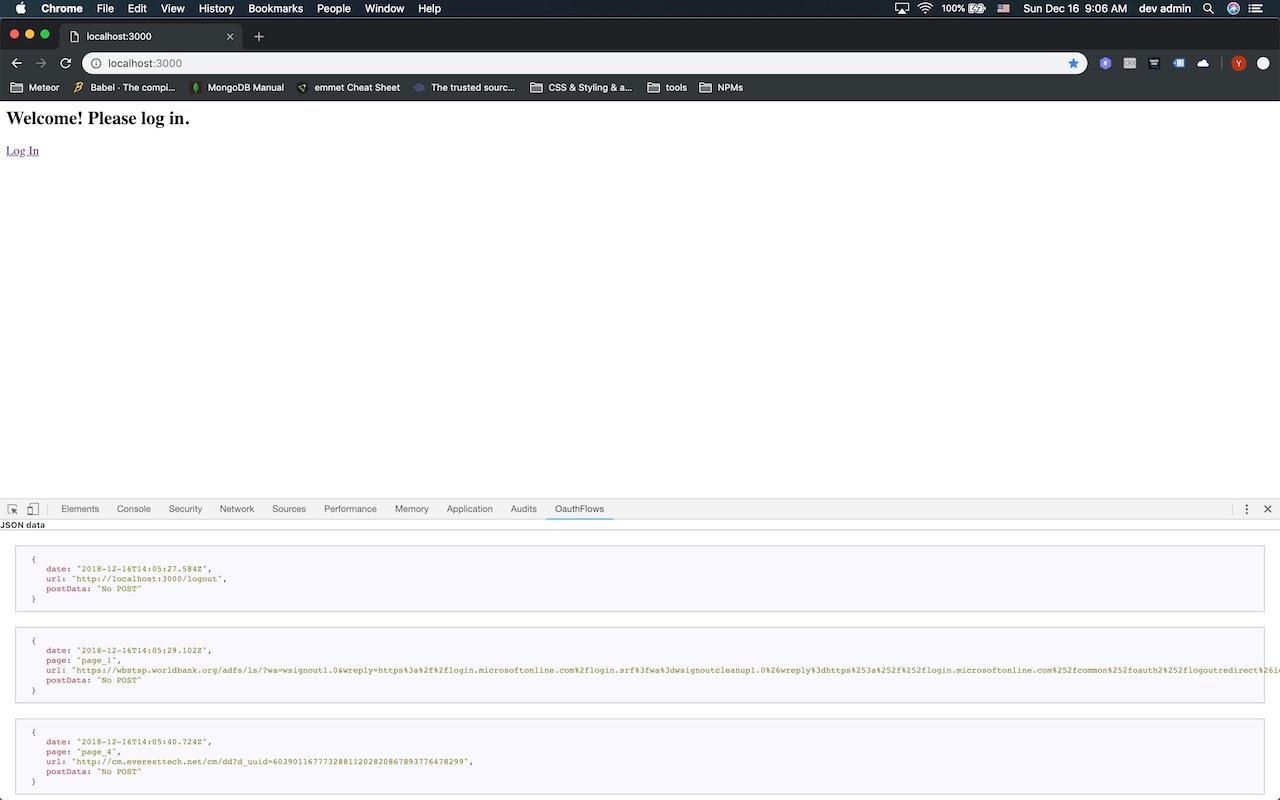Open the cloud extension icon
Viewport: 1280px width, 800px height.
click(1203, 63)
